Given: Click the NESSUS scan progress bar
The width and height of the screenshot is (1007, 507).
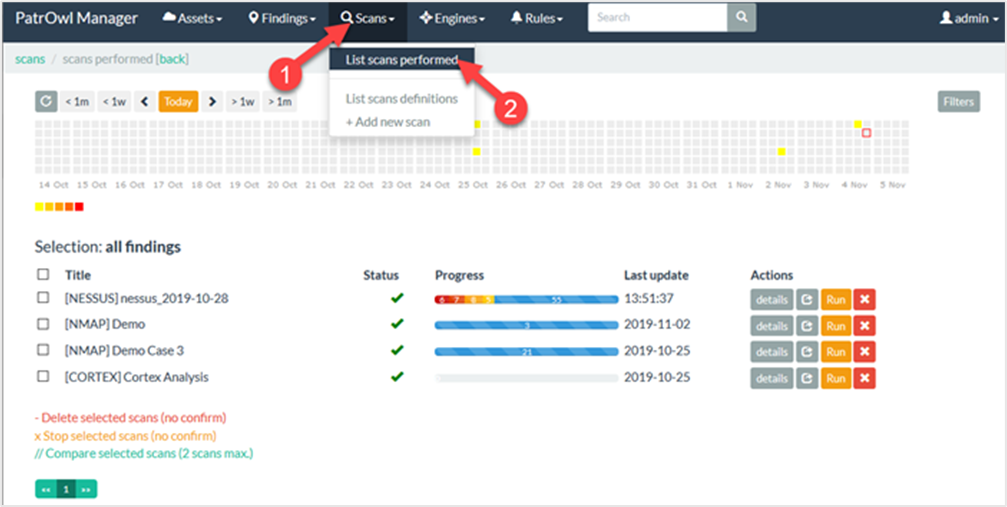Looking at the screenshot, I should coord(526,299).
